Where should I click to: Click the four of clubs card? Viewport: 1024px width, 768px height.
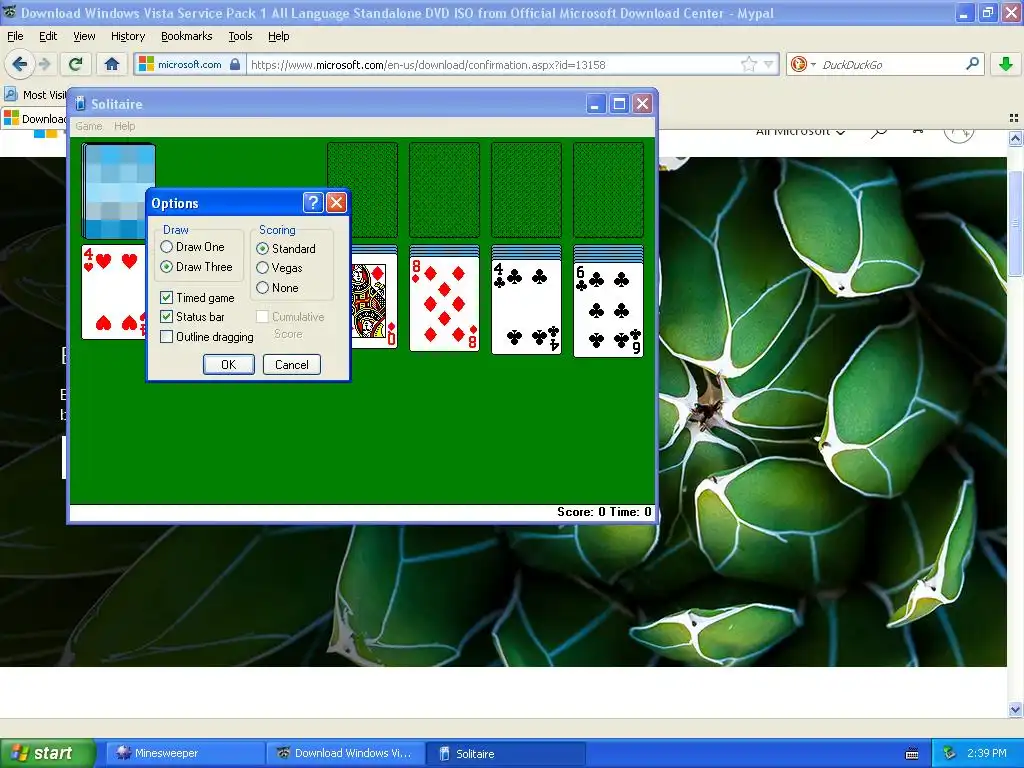[526, 307]
